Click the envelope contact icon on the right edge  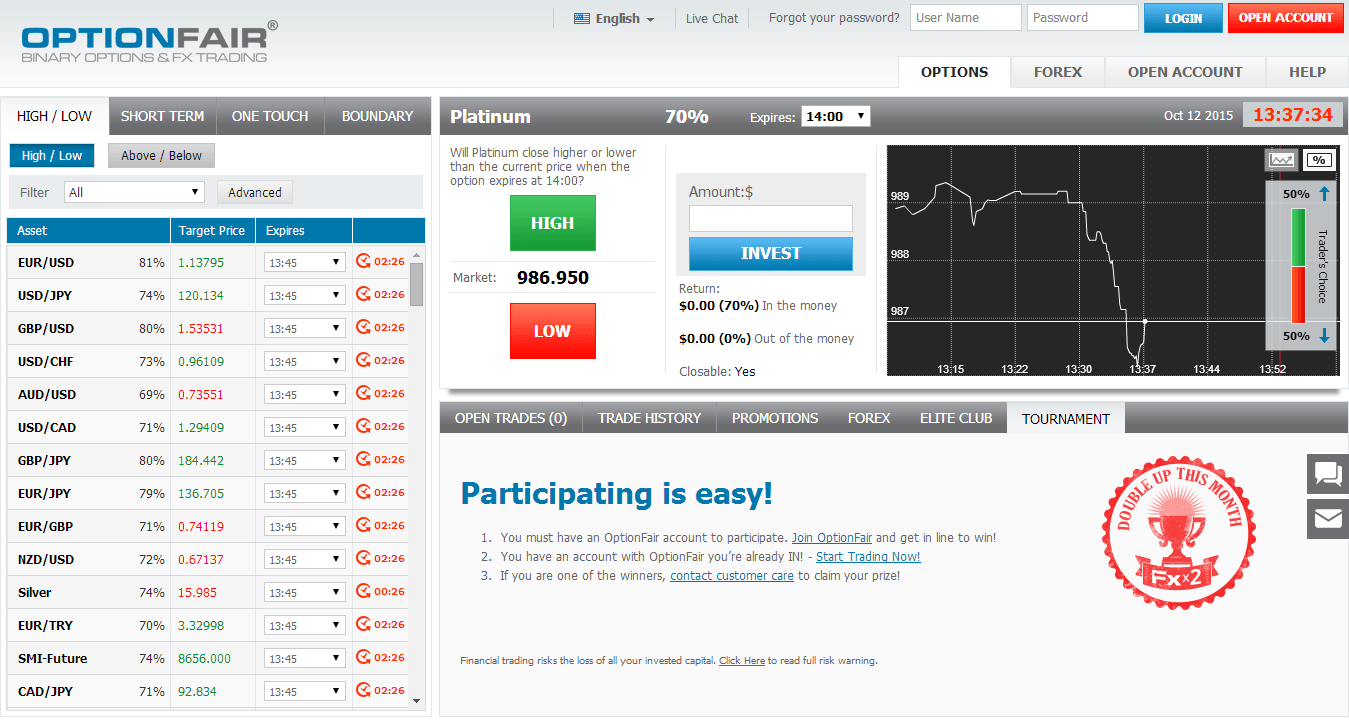1327,518
